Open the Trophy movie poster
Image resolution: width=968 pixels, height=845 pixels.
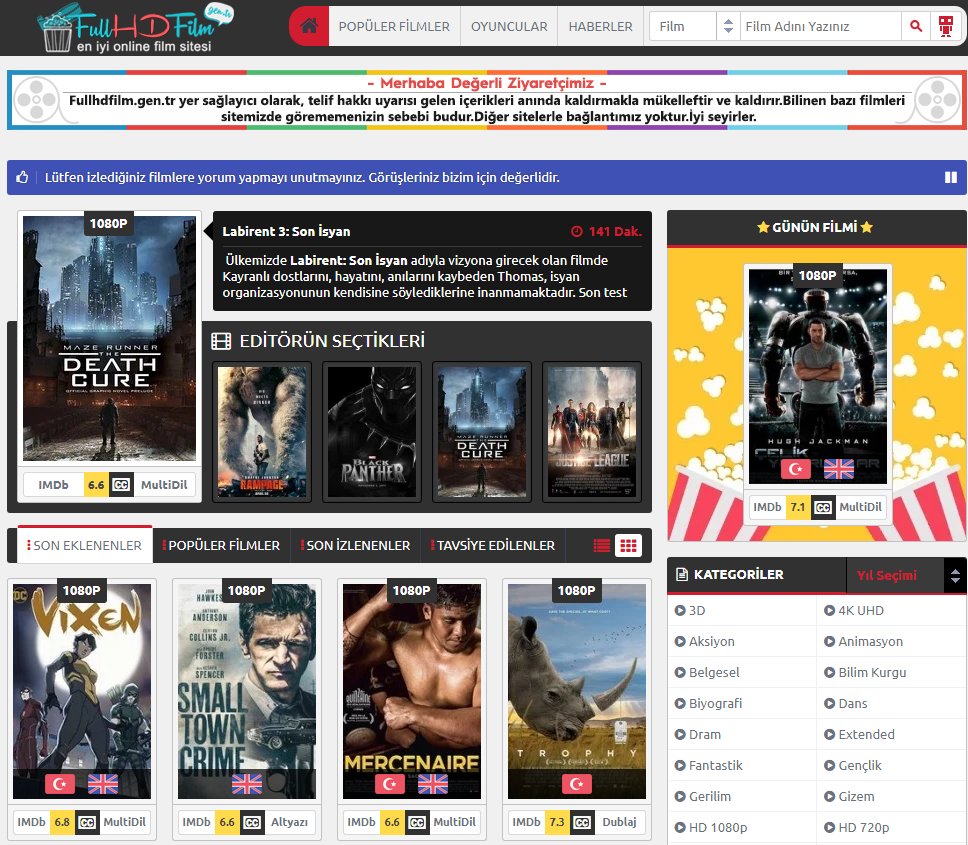[x=577, y=691]
